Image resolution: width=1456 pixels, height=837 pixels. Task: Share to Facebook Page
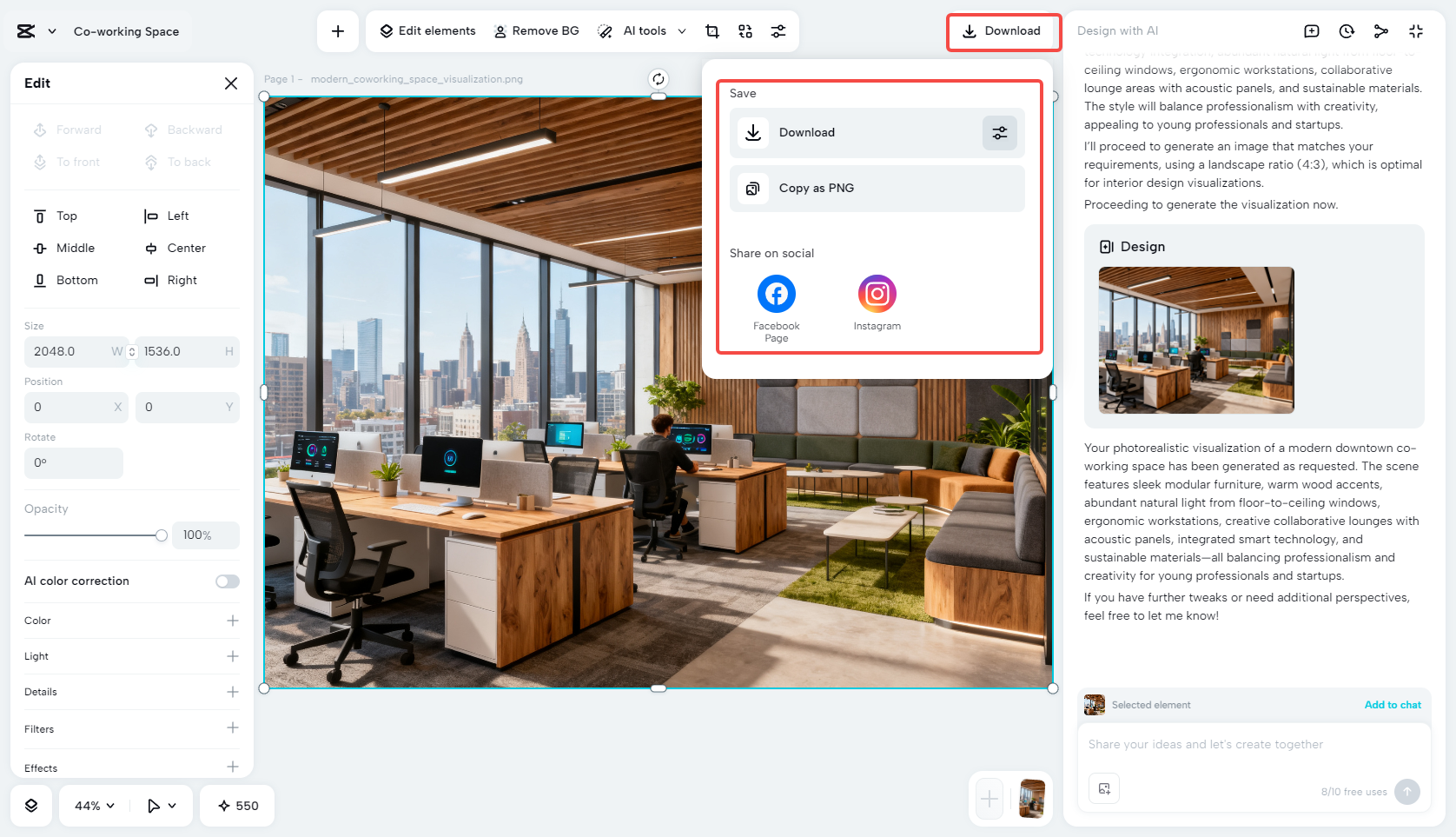[777, 309]
